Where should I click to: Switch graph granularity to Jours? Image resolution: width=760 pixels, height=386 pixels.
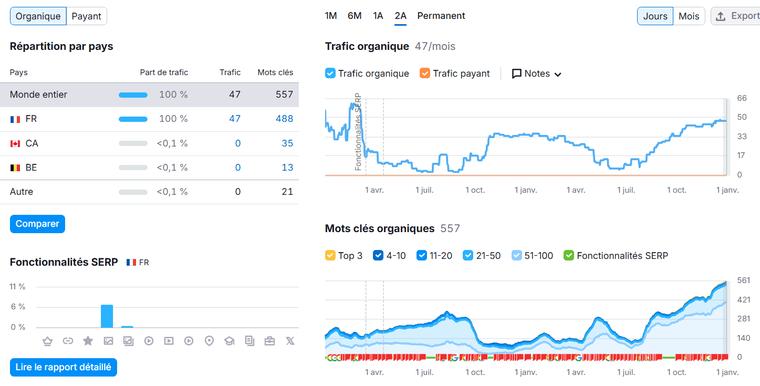(x=655, y=16)
